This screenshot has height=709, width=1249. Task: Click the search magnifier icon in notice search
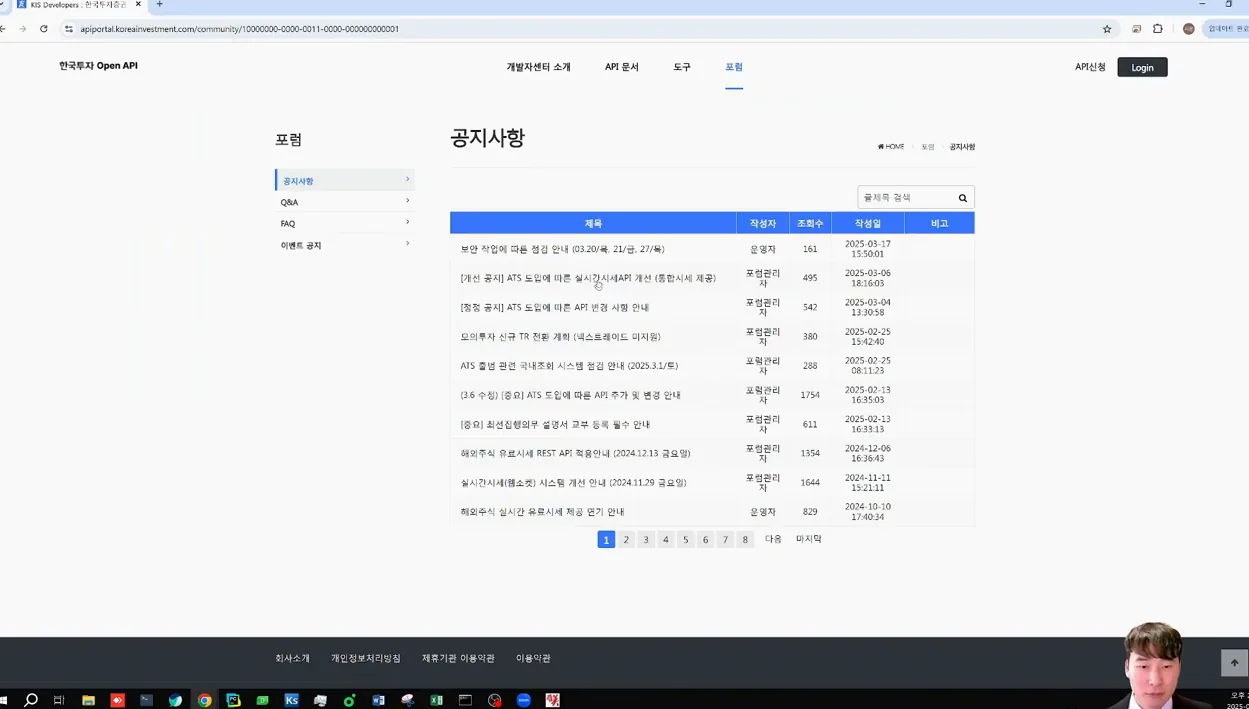click(x=963, y=198)
